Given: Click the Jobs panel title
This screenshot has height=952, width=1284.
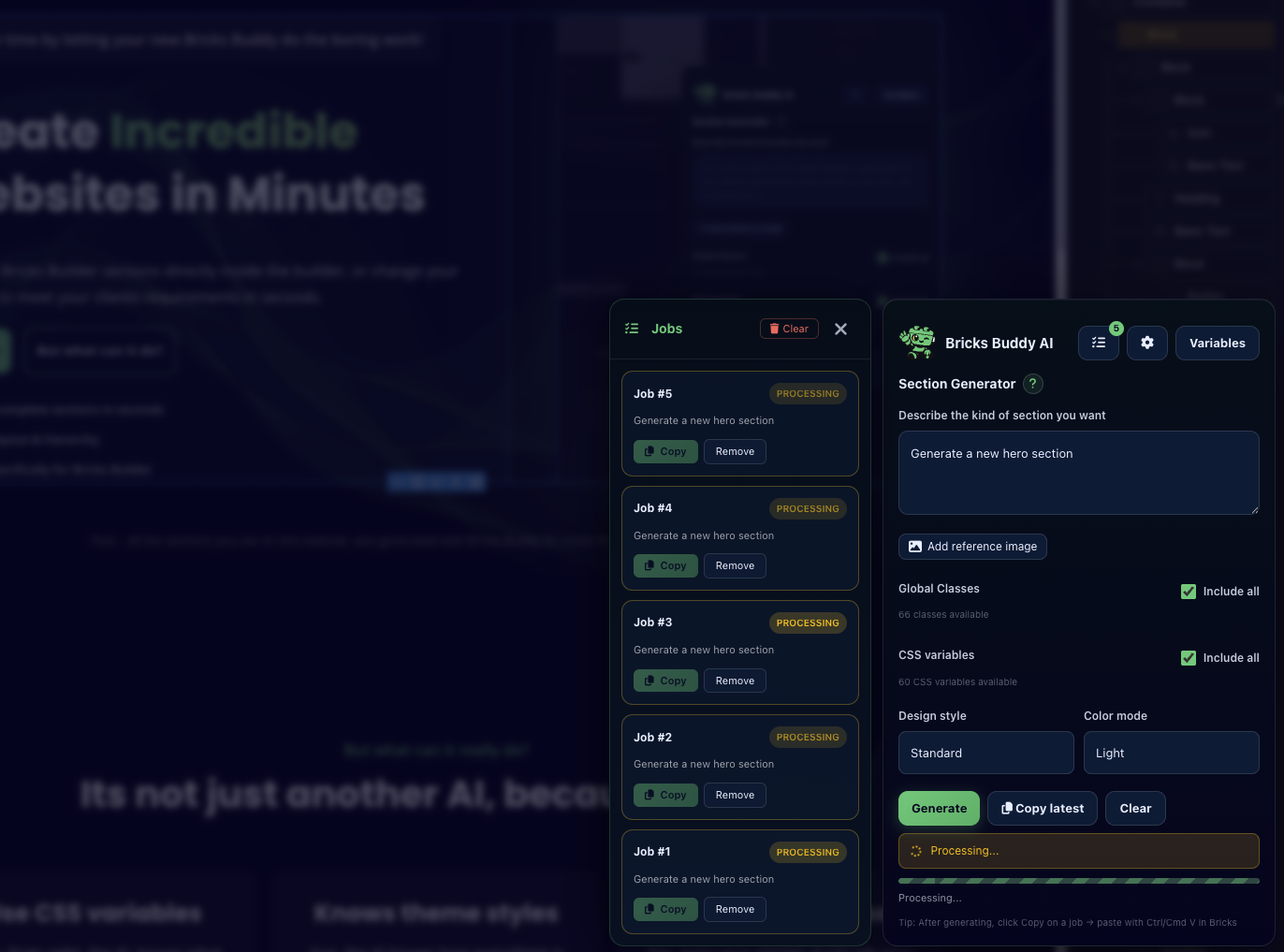Looking at the screenshot, I should (x=666, y=329).
